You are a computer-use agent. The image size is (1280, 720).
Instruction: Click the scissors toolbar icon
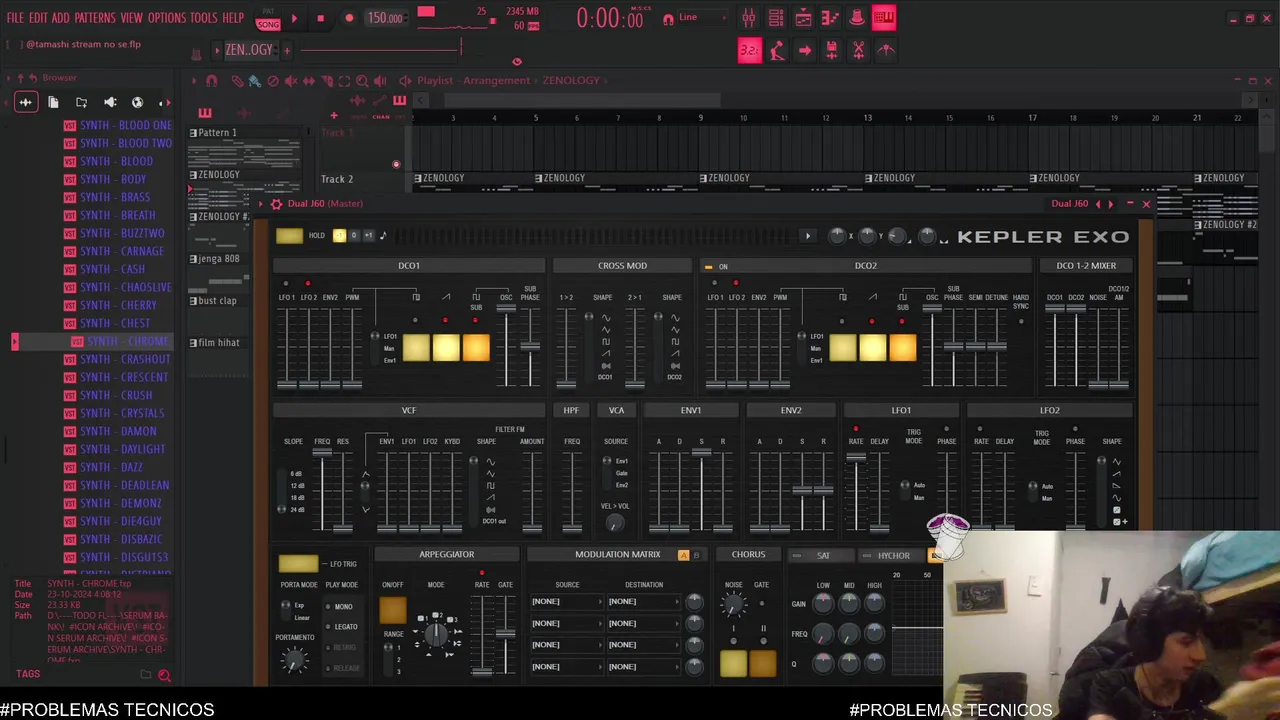(x=858, y=50)
